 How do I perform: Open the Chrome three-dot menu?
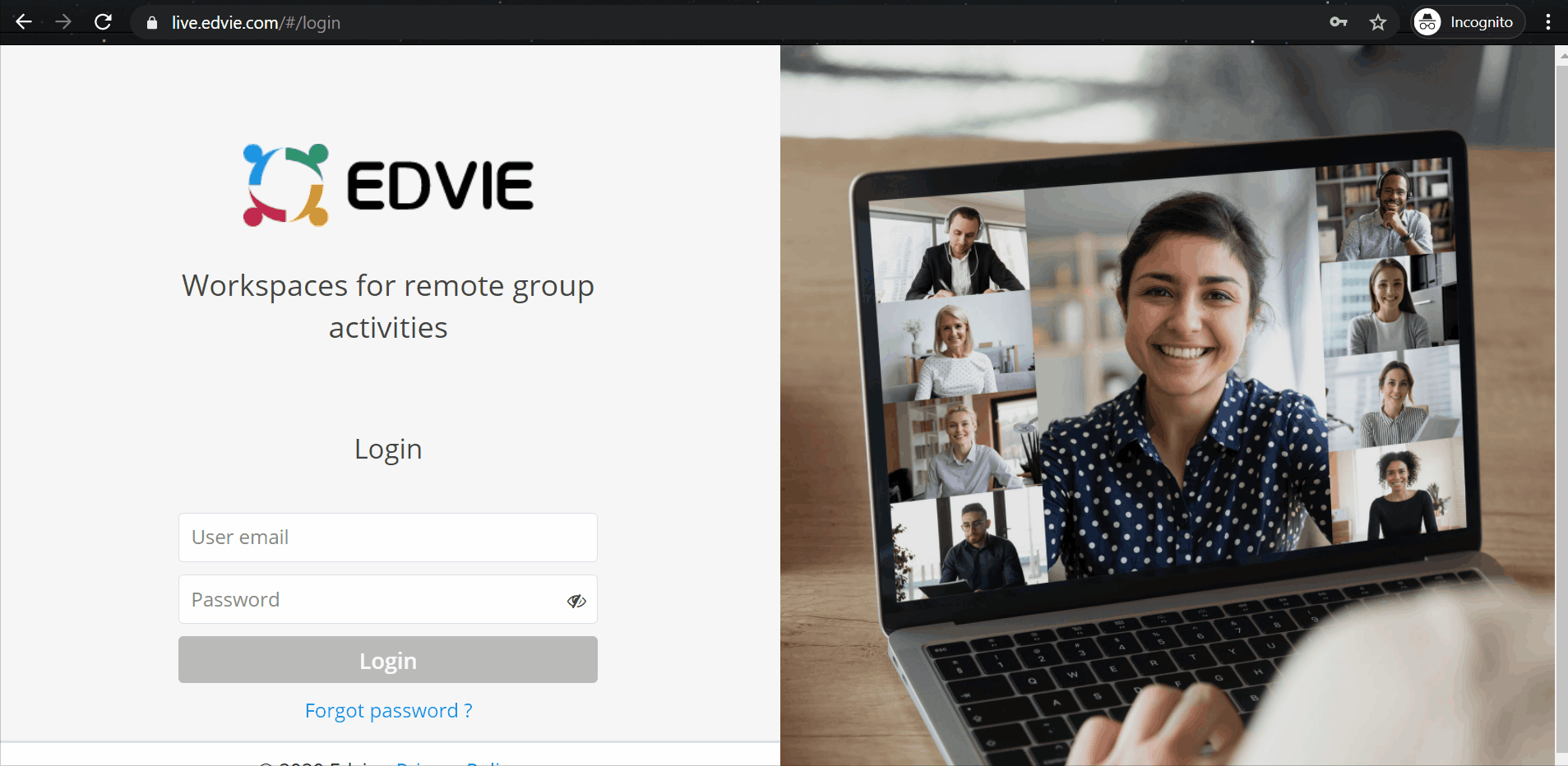(x=1547, y=22)
